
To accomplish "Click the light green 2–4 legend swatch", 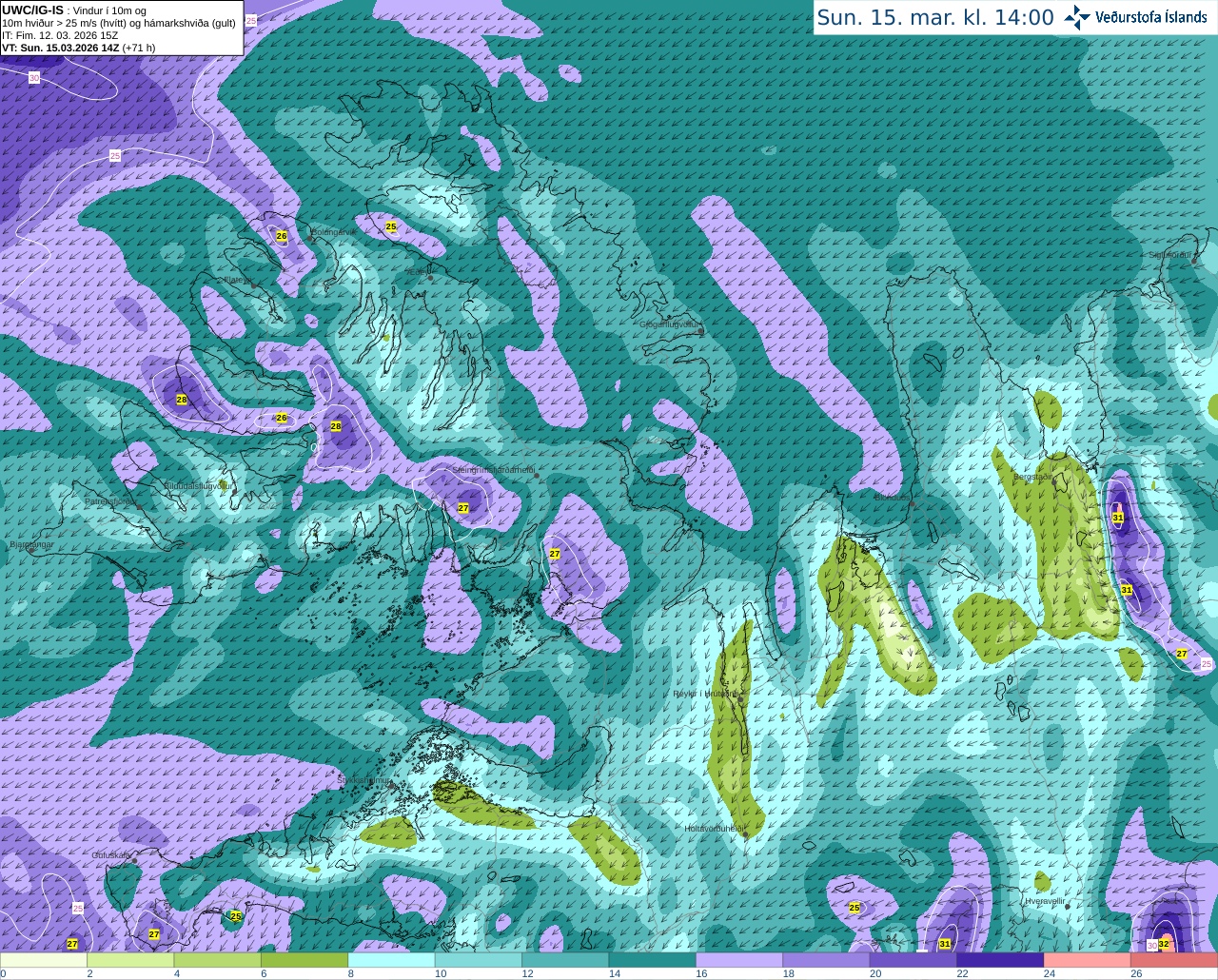I will (x=130, y=960).
